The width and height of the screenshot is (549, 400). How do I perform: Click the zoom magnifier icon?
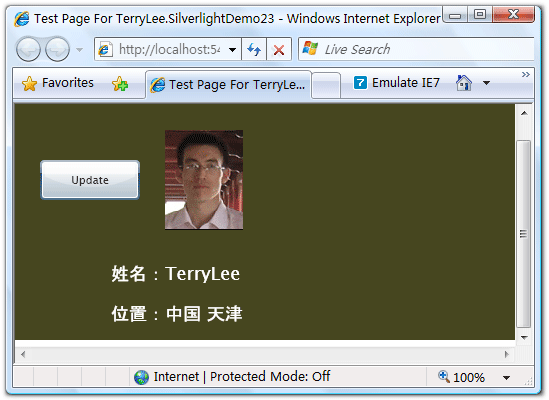444,376
